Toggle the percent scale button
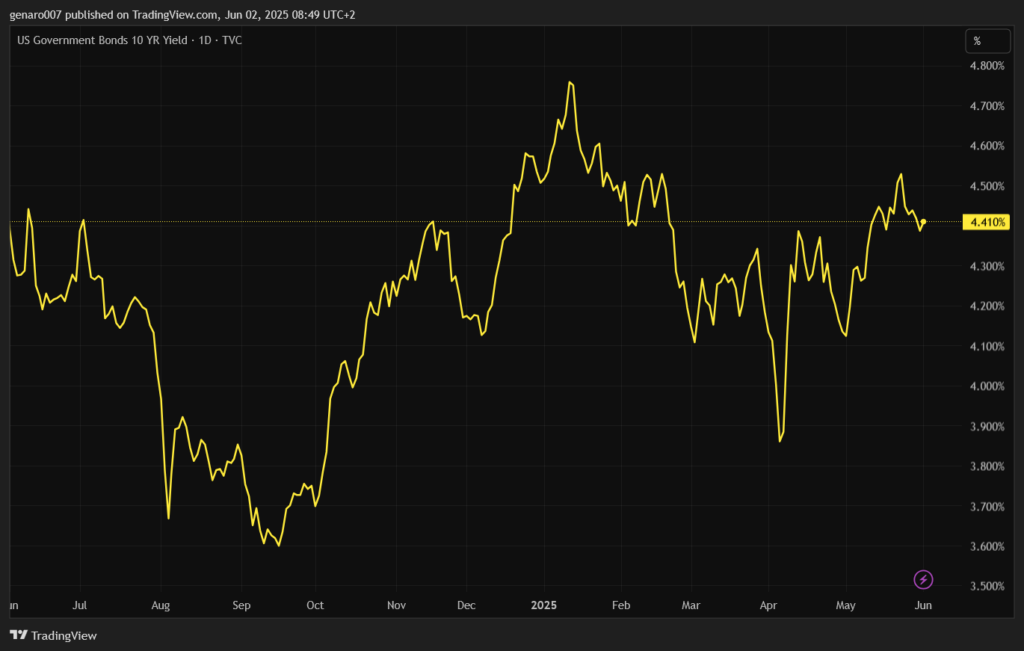This screenshot has width=1024, height=651. click(x=977, y=41)
